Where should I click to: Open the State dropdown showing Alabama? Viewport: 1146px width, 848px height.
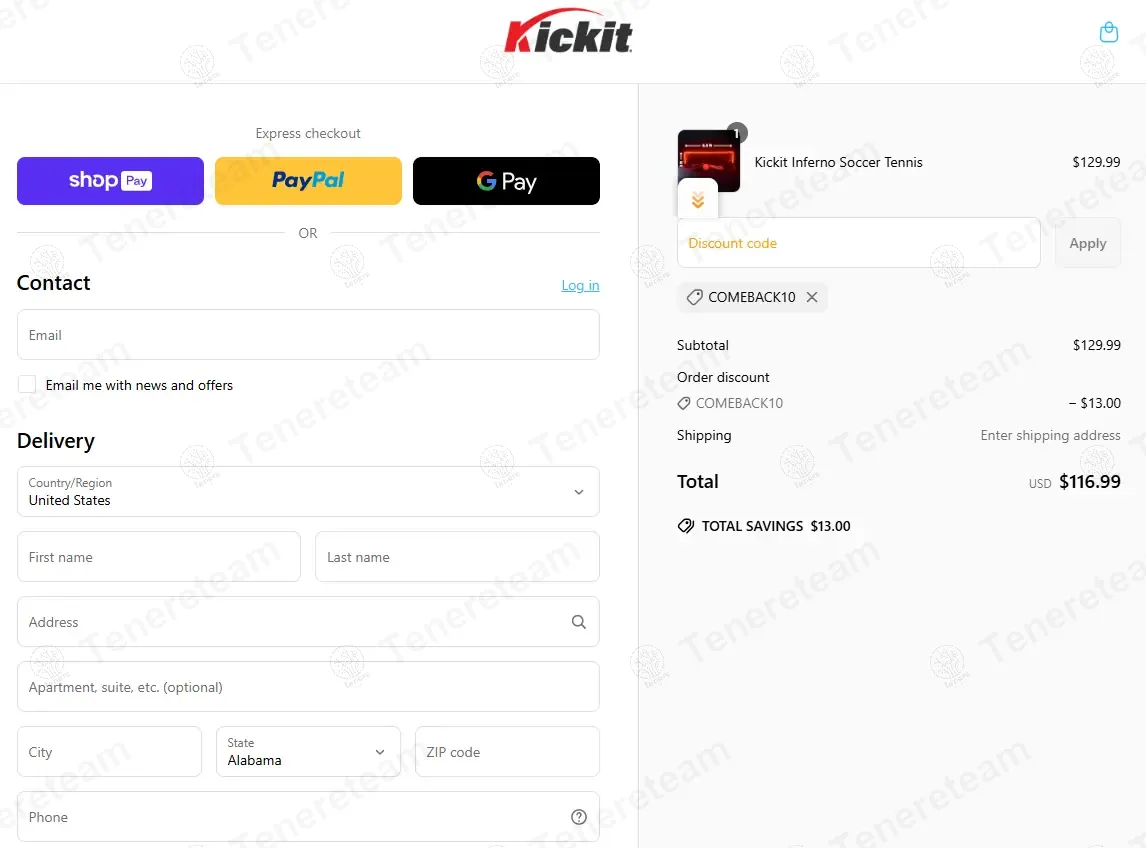(x=308, y=752)
